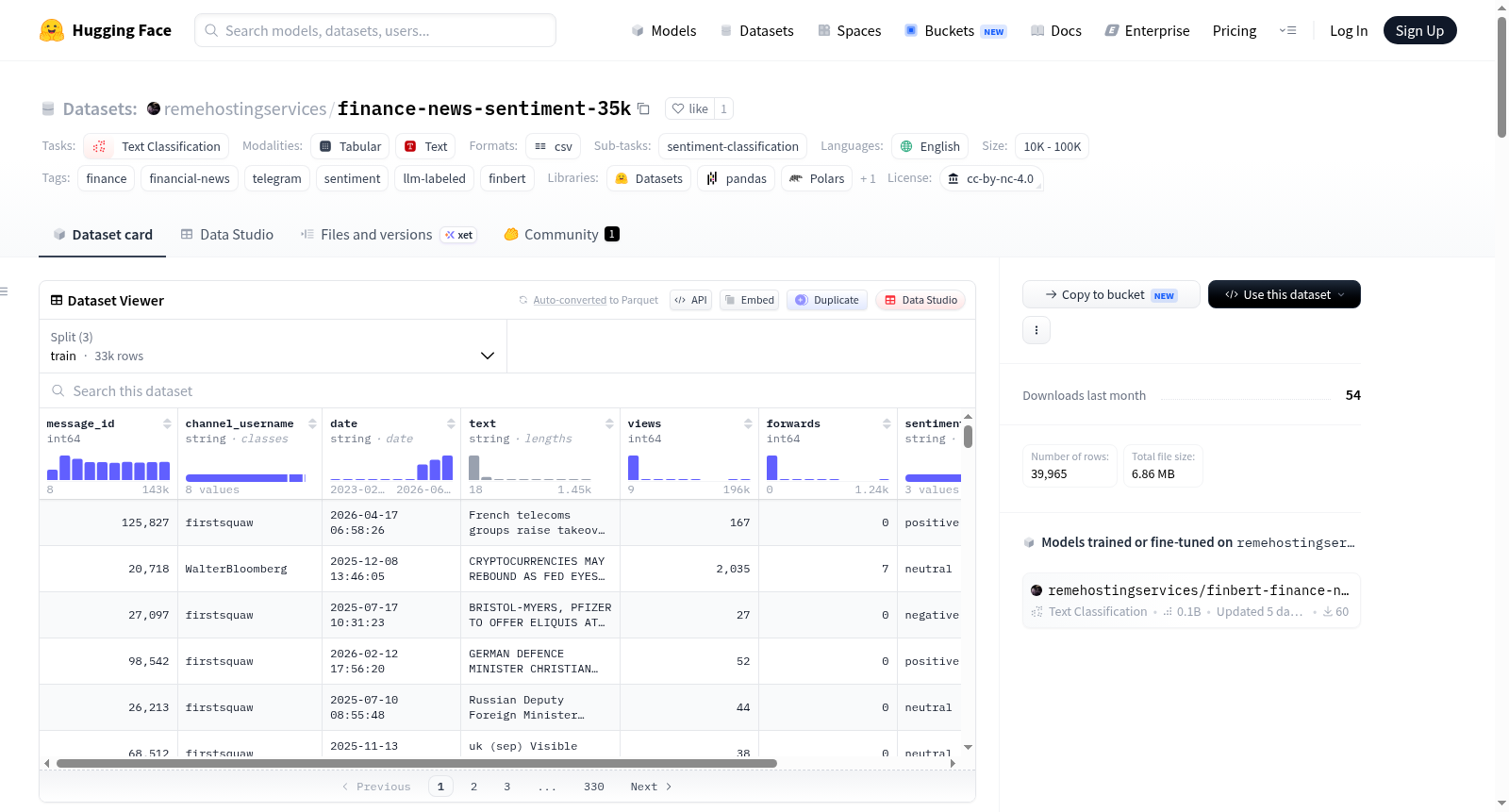Open the API button in Dataset Viewer
The image size is (1509, 812).
pos(690,300)
